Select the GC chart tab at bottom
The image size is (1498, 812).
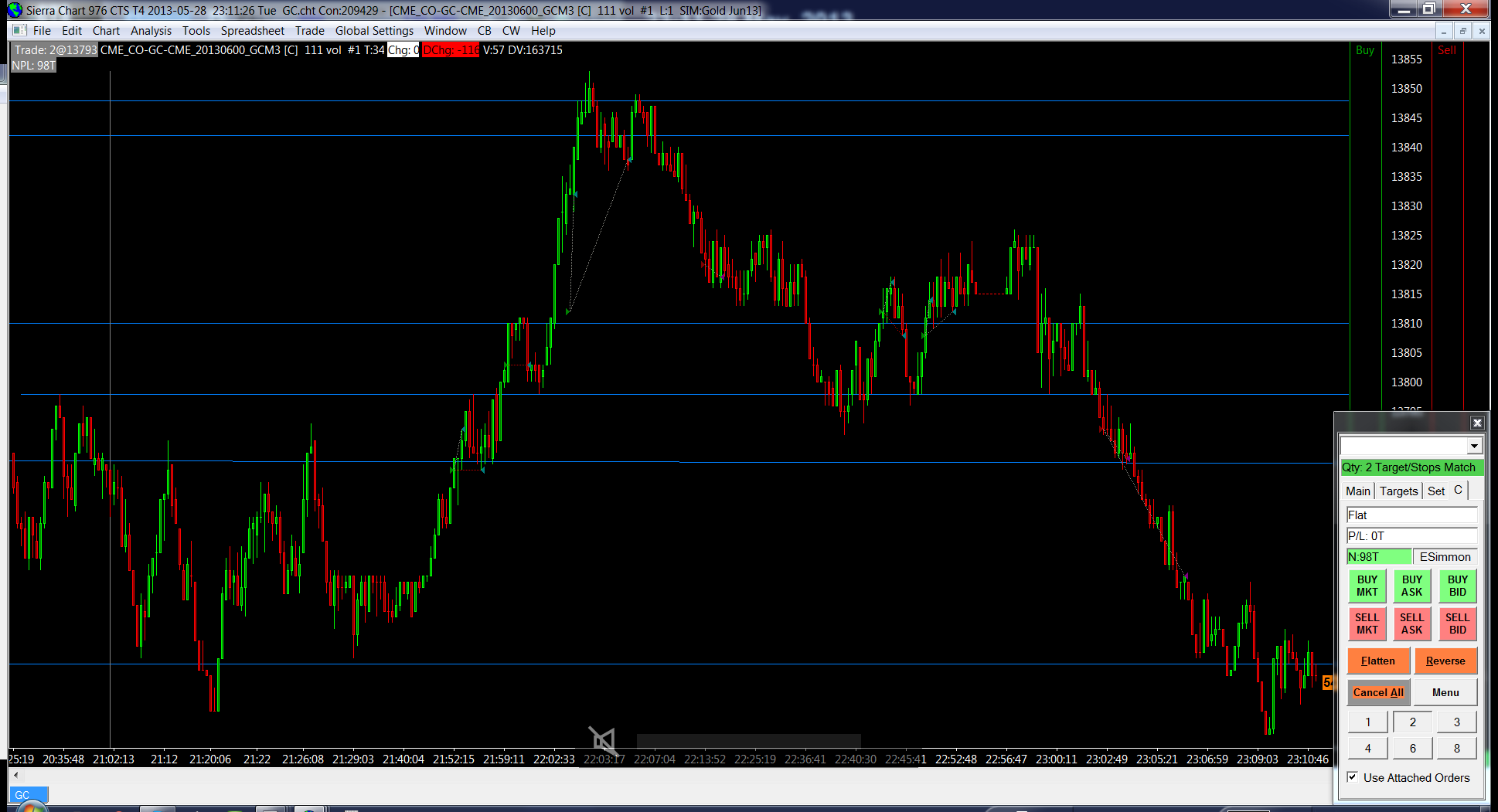pyautogui.click(x=29, y=794)
